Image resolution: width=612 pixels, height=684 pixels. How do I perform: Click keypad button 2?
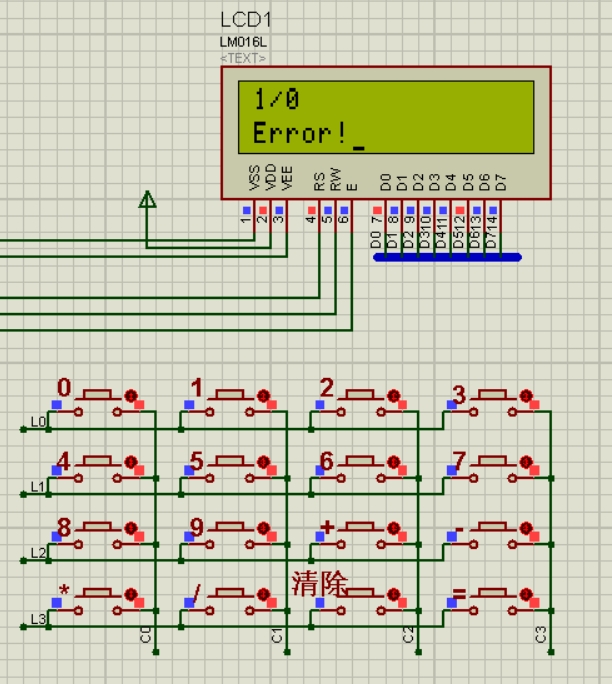[360, 395]
